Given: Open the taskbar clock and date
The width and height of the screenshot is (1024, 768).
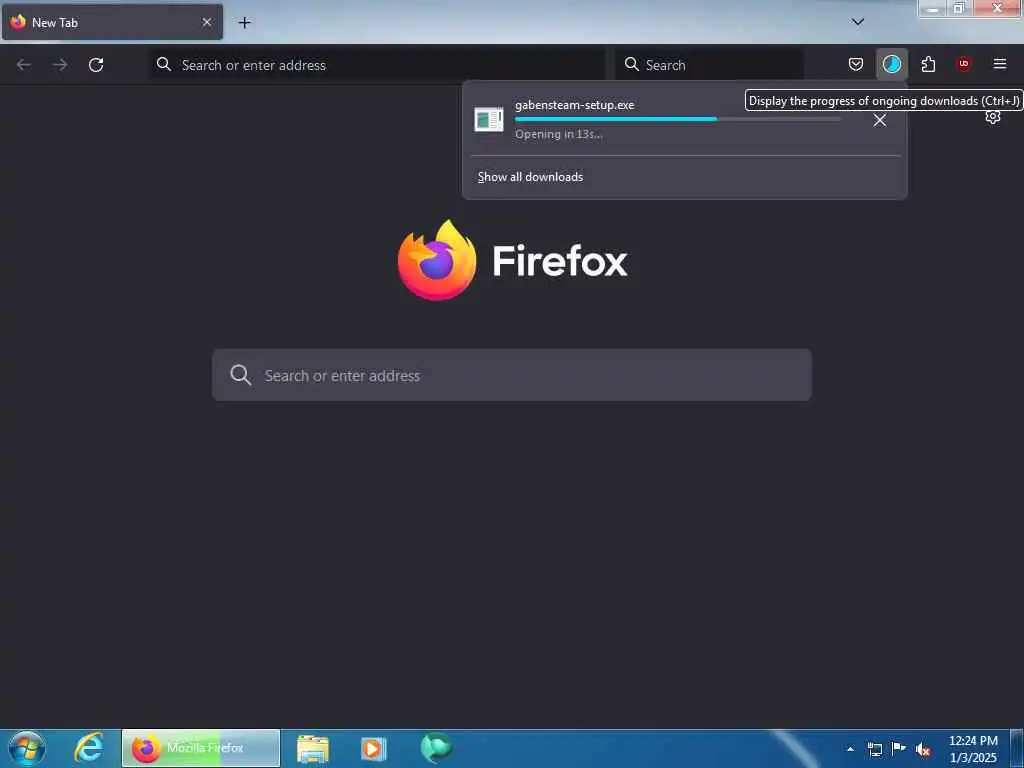Looking at the screenshot, I should pyautogui.click(x=973, y=749).
